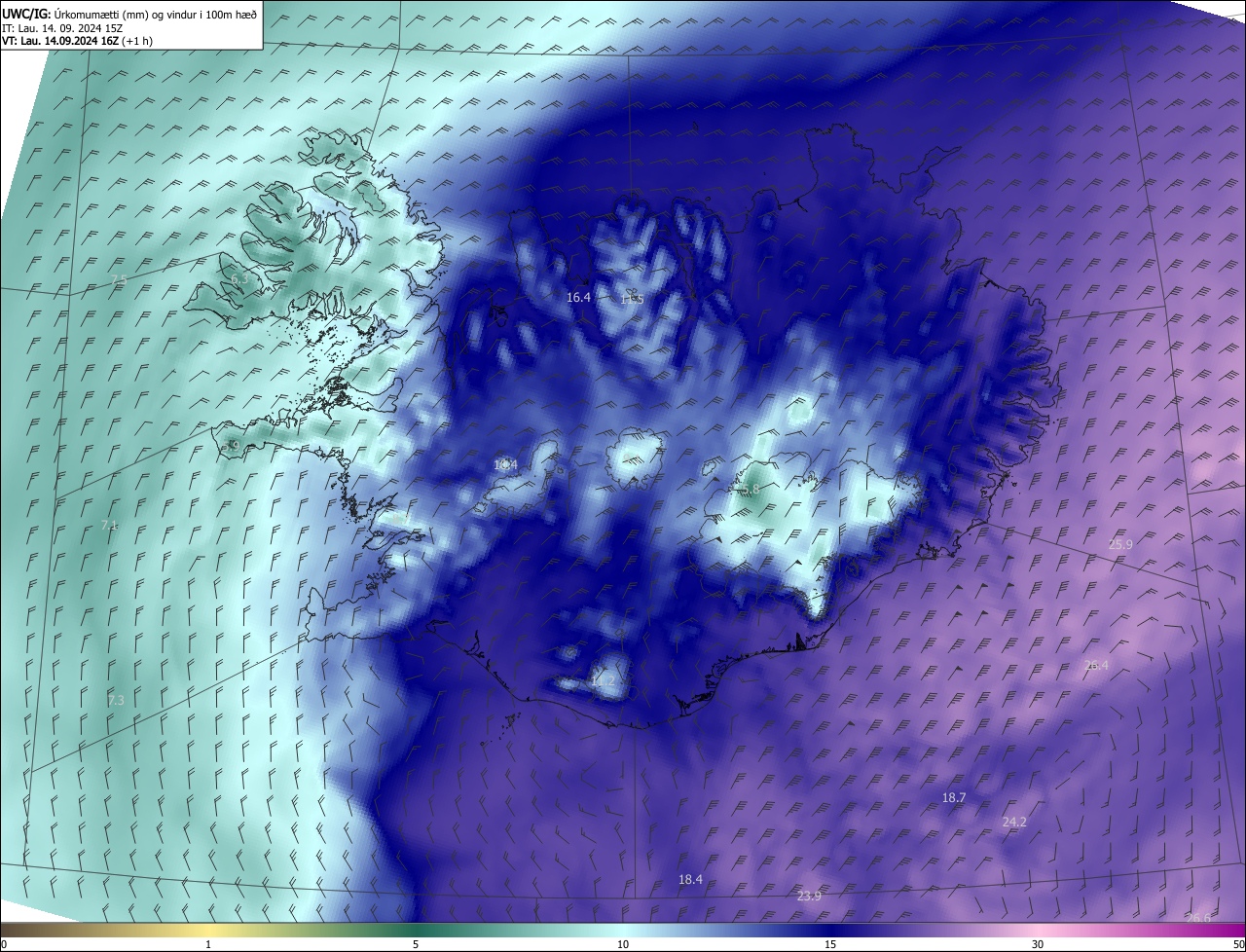Click the 5.8 value on the glacier
Image resolution: width=1246 pixels, height=952 pixels.
coord(750,490)
